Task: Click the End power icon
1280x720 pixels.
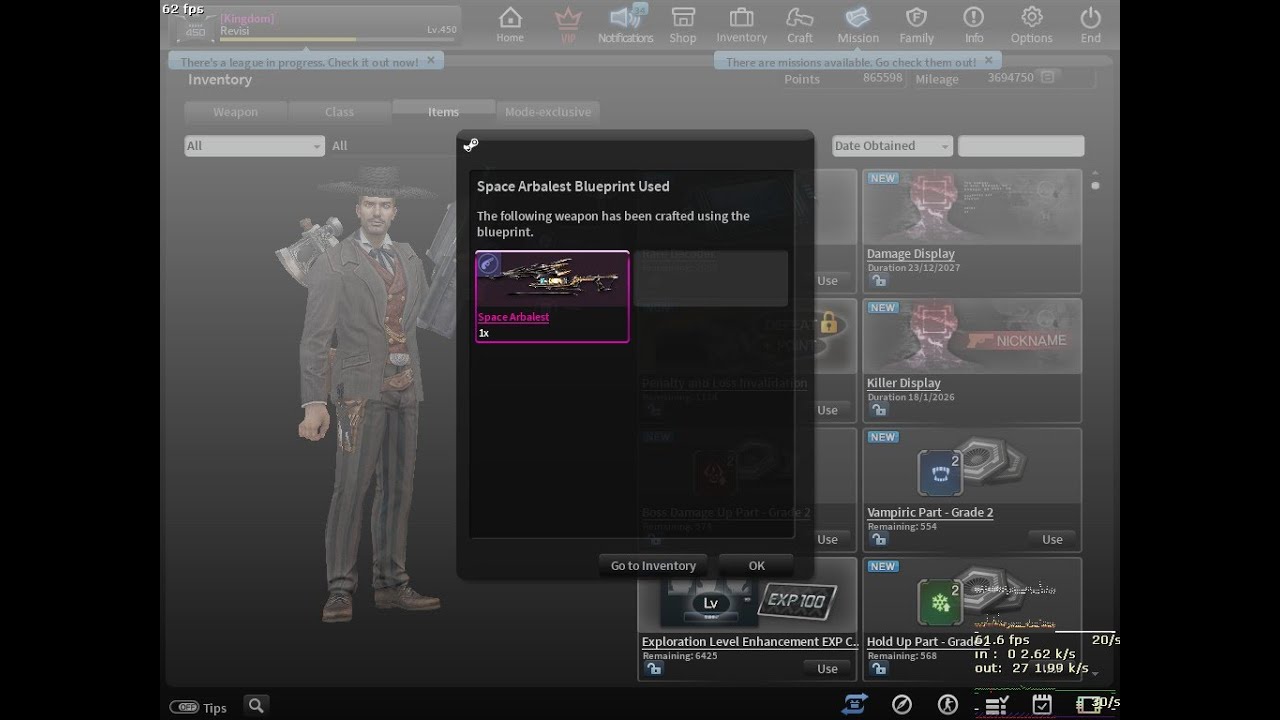Action: click(1091, 18)
